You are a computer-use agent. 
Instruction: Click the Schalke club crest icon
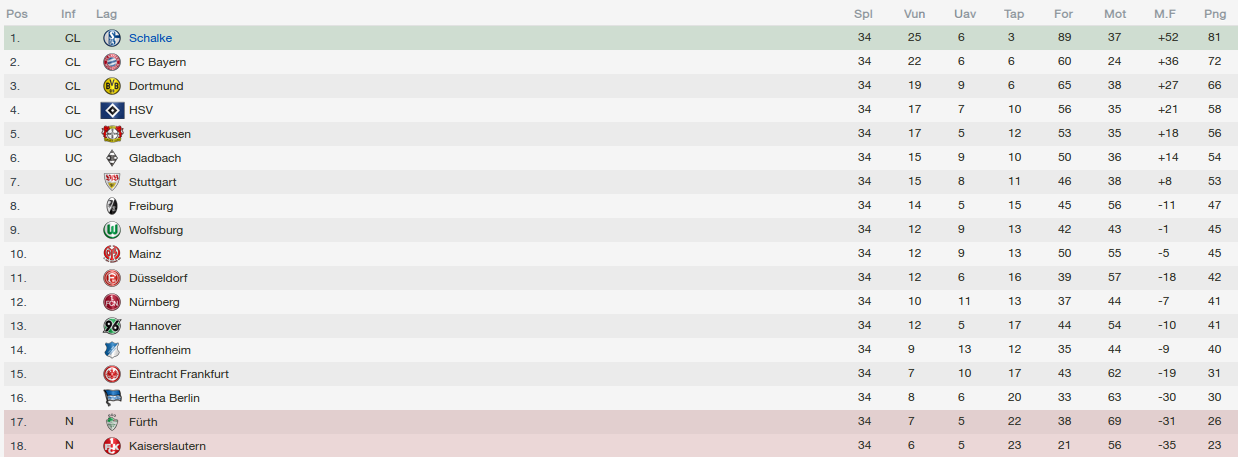pyautogui.click(x=112, y=38)
